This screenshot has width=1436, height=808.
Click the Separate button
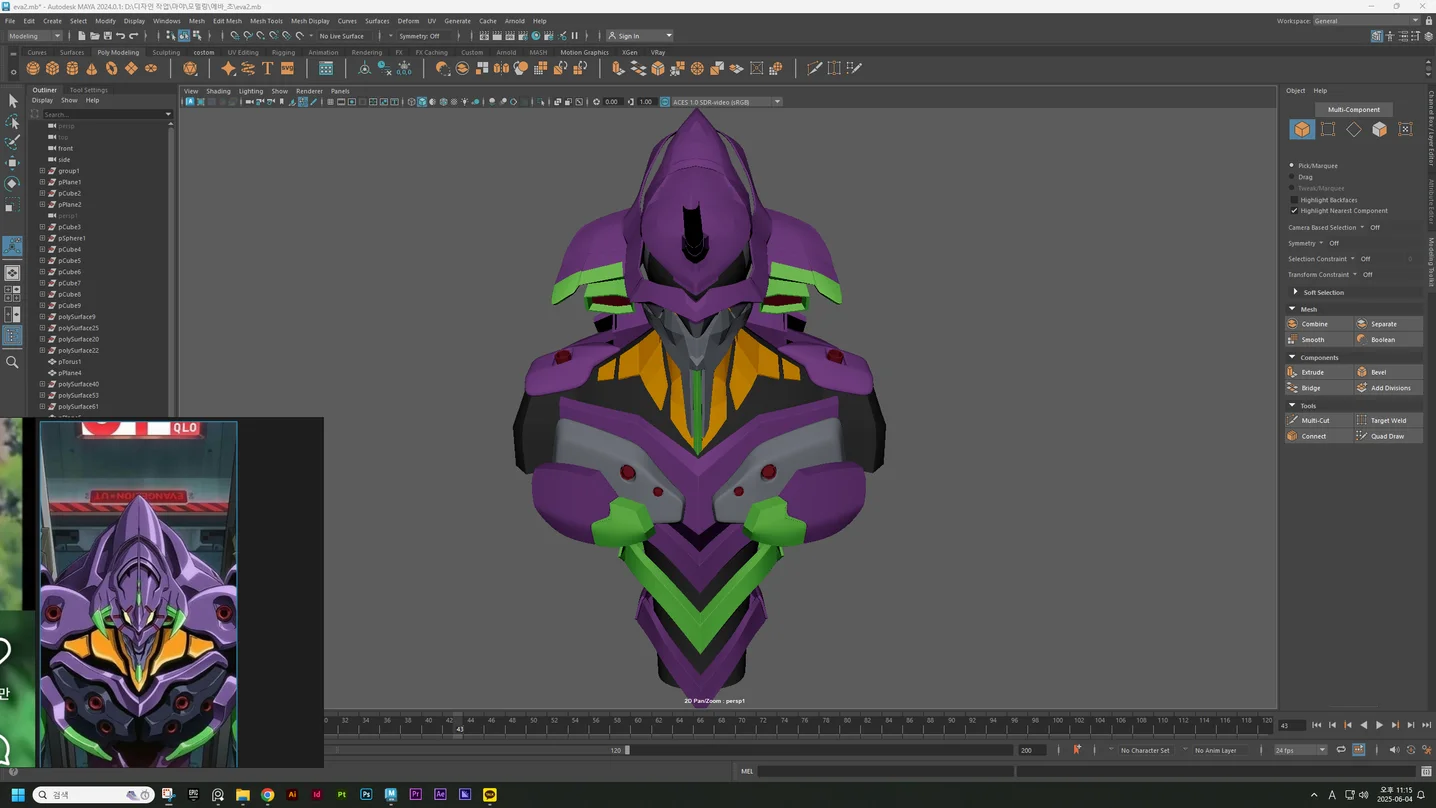click(x=1388, y=324)
